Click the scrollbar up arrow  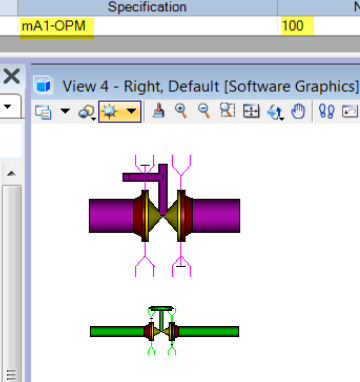(x=12, y=173)
